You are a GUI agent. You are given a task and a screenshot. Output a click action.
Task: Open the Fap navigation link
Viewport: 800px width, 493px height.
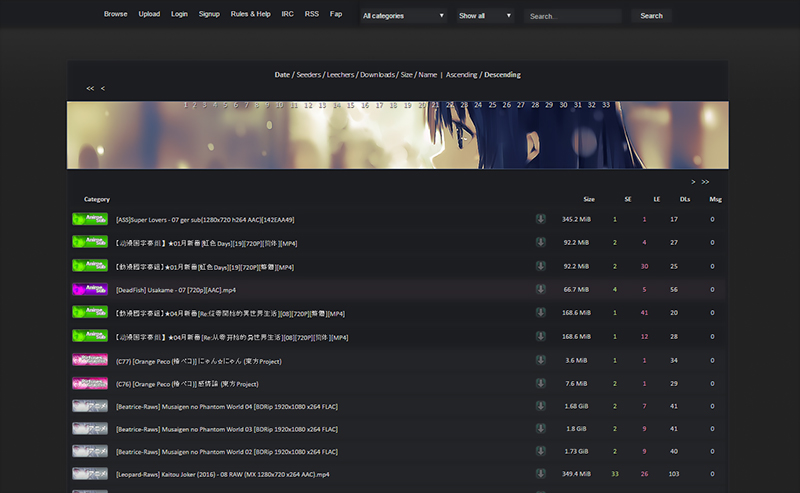(336, 14)
